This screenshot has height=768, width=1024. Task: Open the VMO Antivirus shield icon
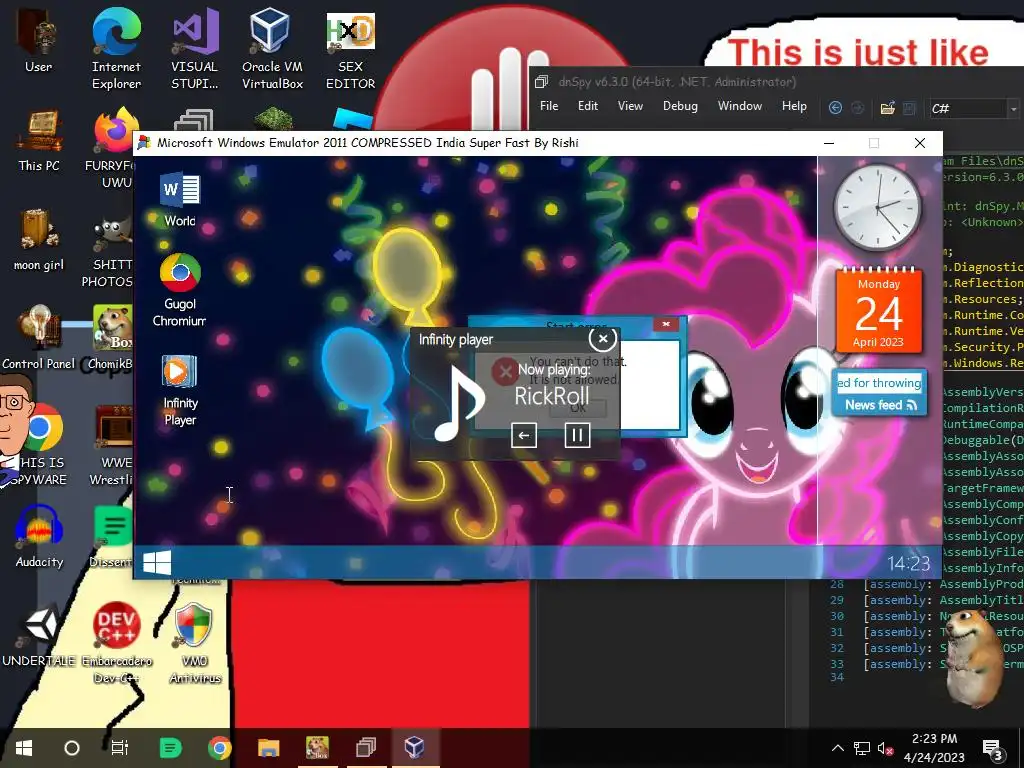(195, 643)
